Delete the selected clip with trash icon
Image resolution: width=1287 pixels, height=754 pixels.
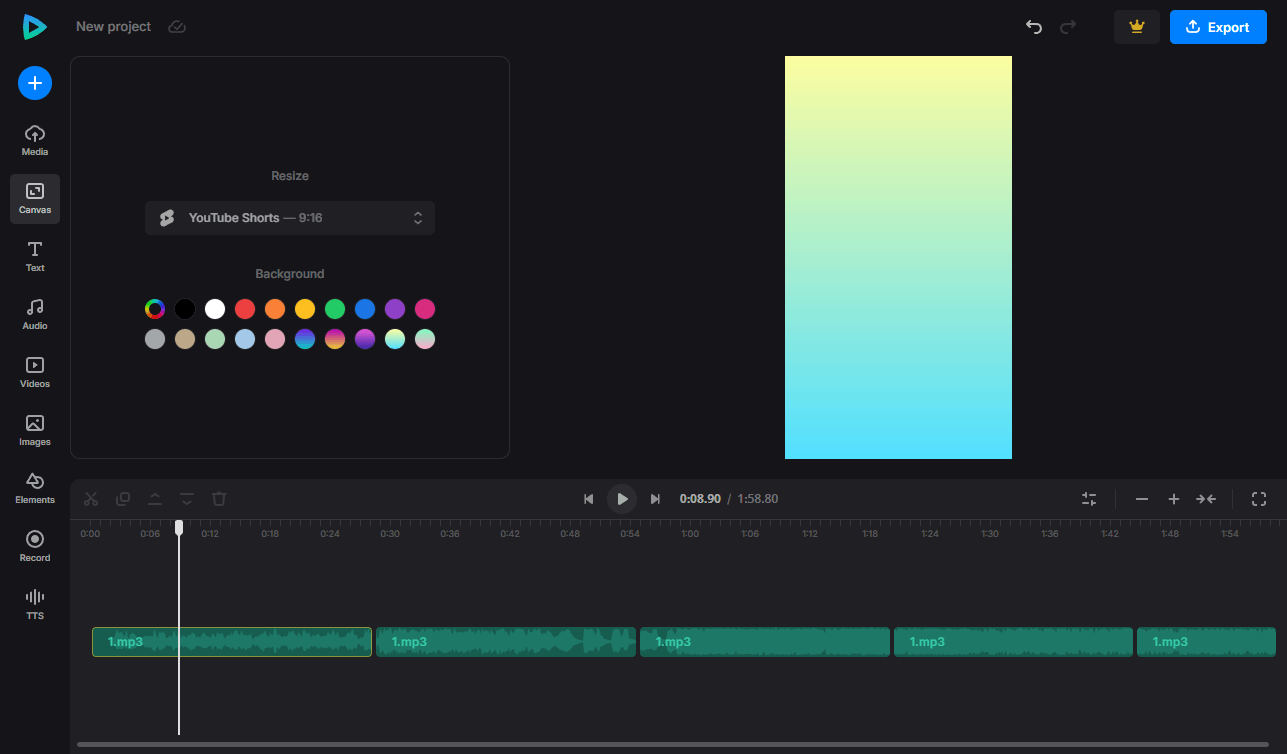[x=219, y=498]
